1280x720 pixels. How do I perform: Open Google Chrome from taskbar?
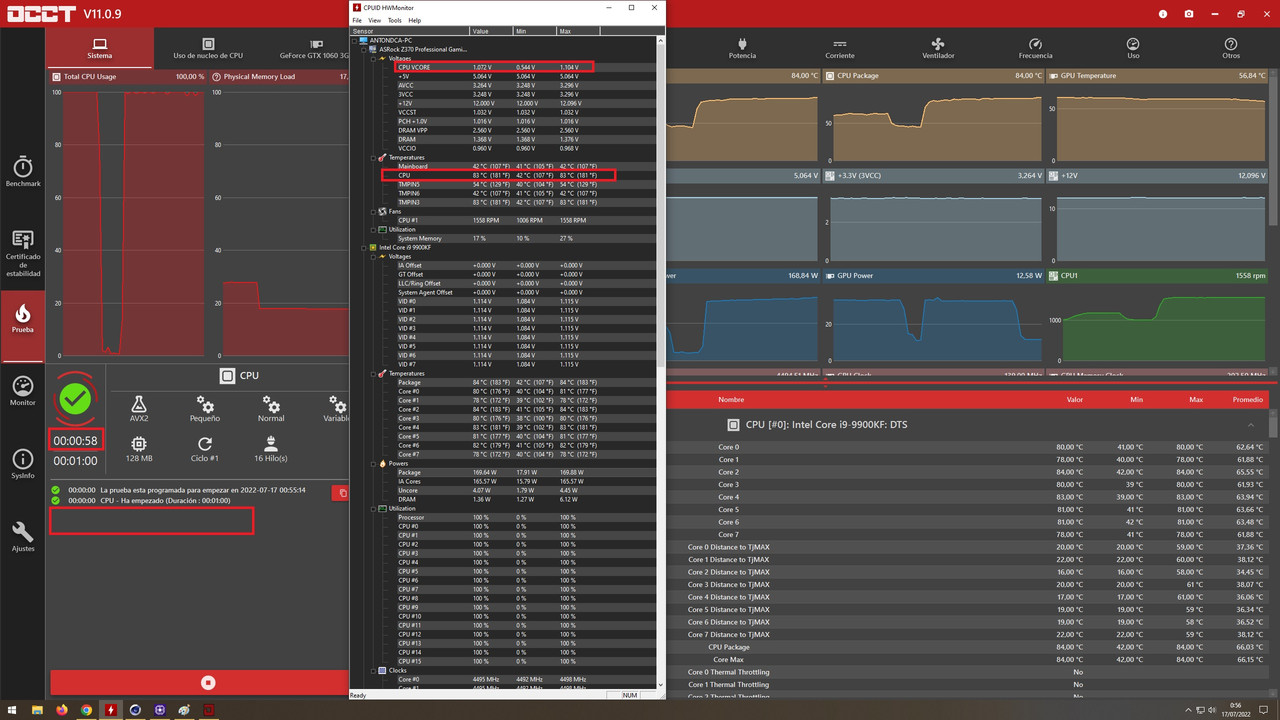click(87, 710)
